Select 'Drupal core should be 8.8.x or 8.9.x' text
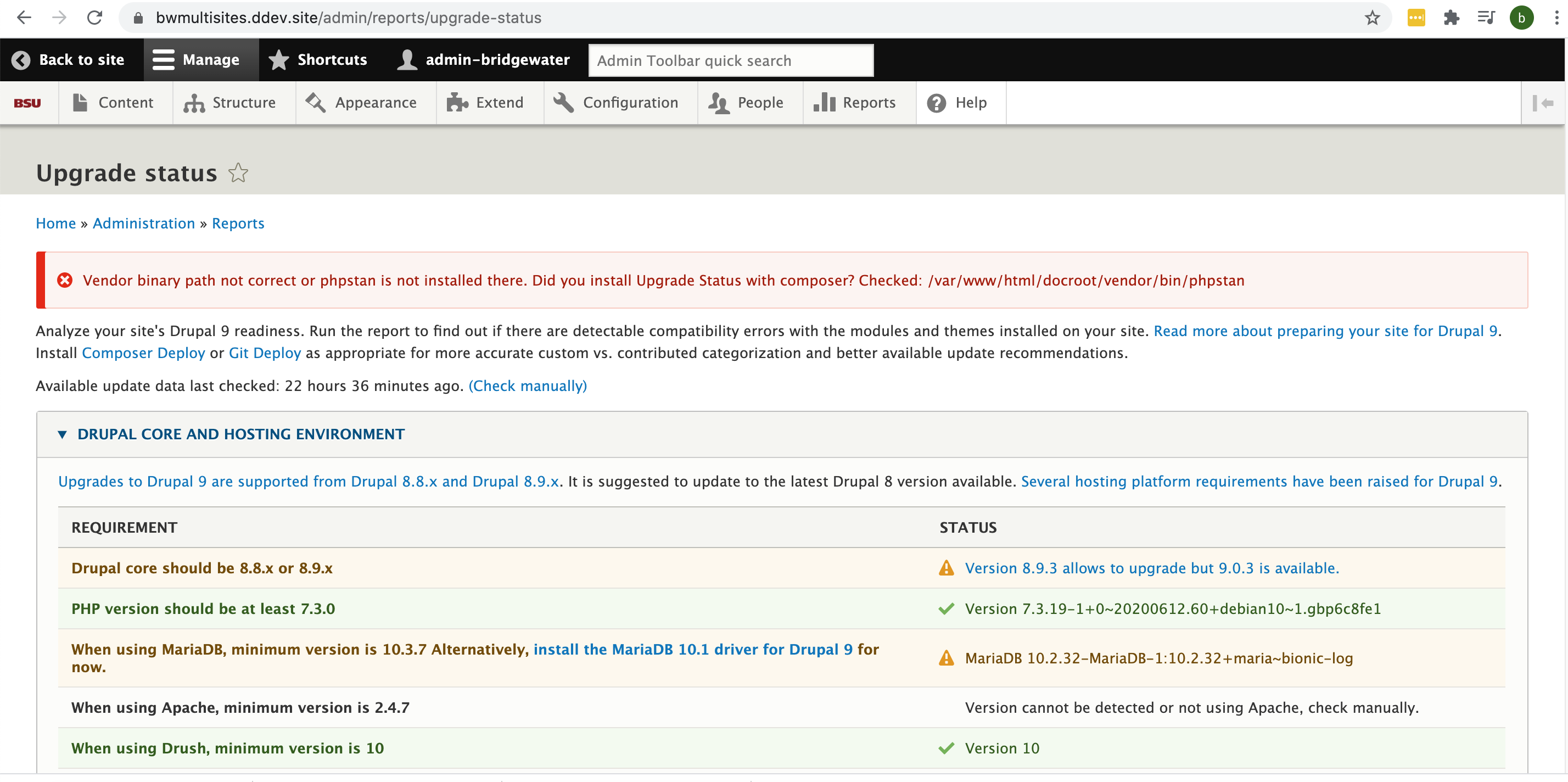This screenshot has width=1568, height=782. tap(201, 568)
